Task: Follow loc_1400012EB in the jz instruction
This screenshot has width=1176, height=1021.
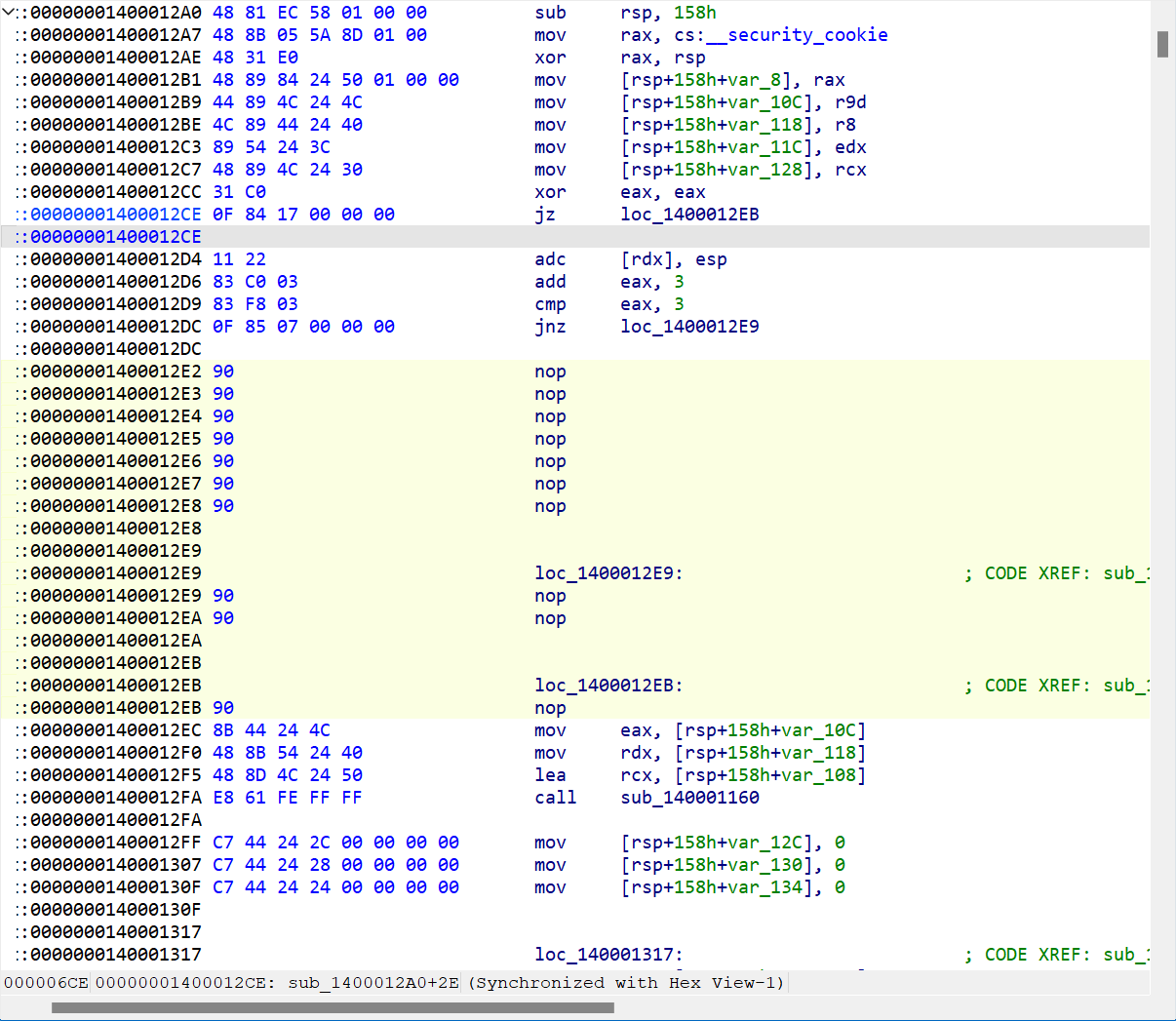Action: [x=689, y=215]
